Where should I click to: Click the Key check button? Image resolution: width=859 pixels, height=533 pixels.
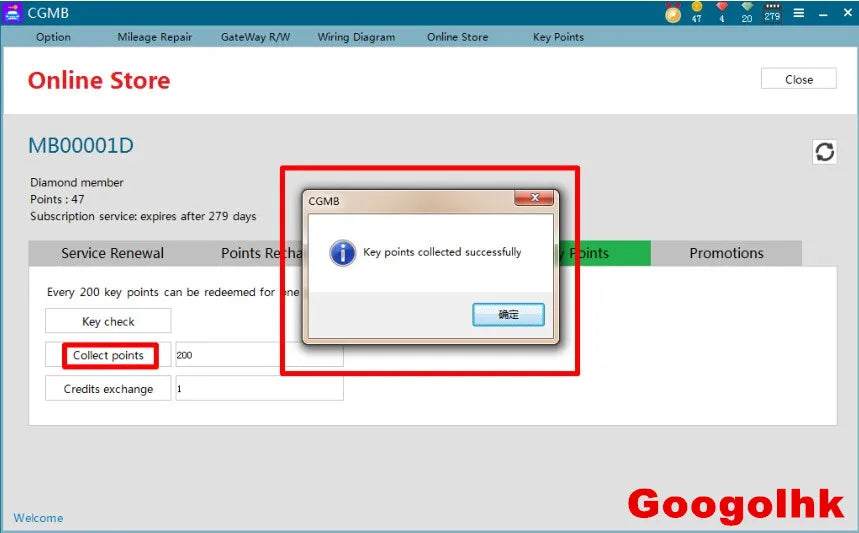click(108, 321)
